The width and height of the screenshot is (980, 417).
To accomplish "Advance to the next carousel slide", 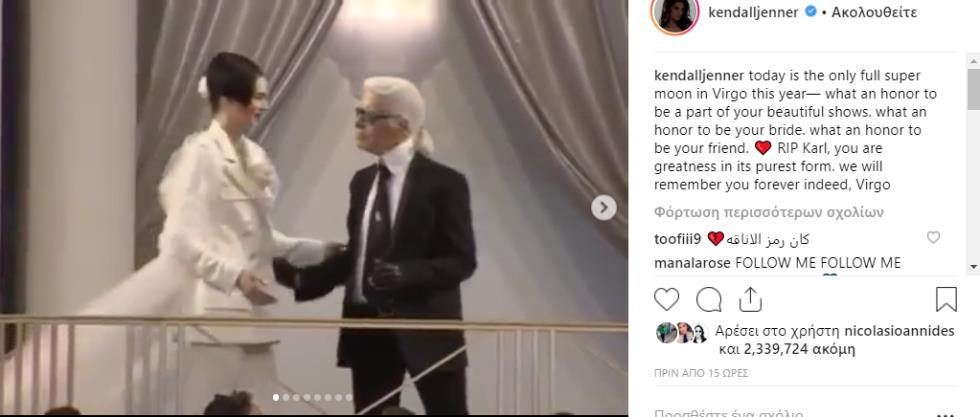I will (604, 208).
